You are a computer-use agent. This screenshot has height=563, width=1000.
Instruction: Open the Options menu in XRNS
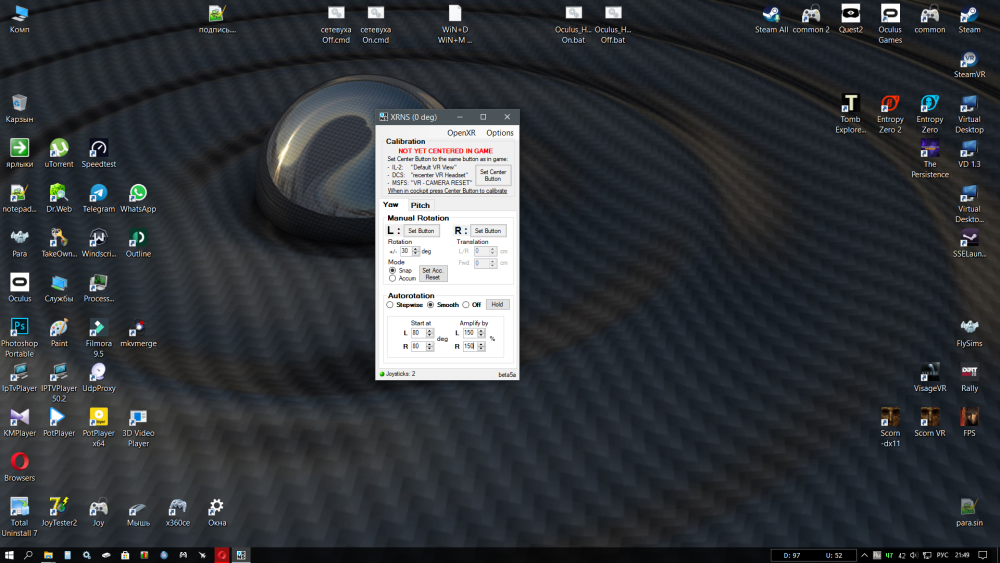(x=499, y=133)
